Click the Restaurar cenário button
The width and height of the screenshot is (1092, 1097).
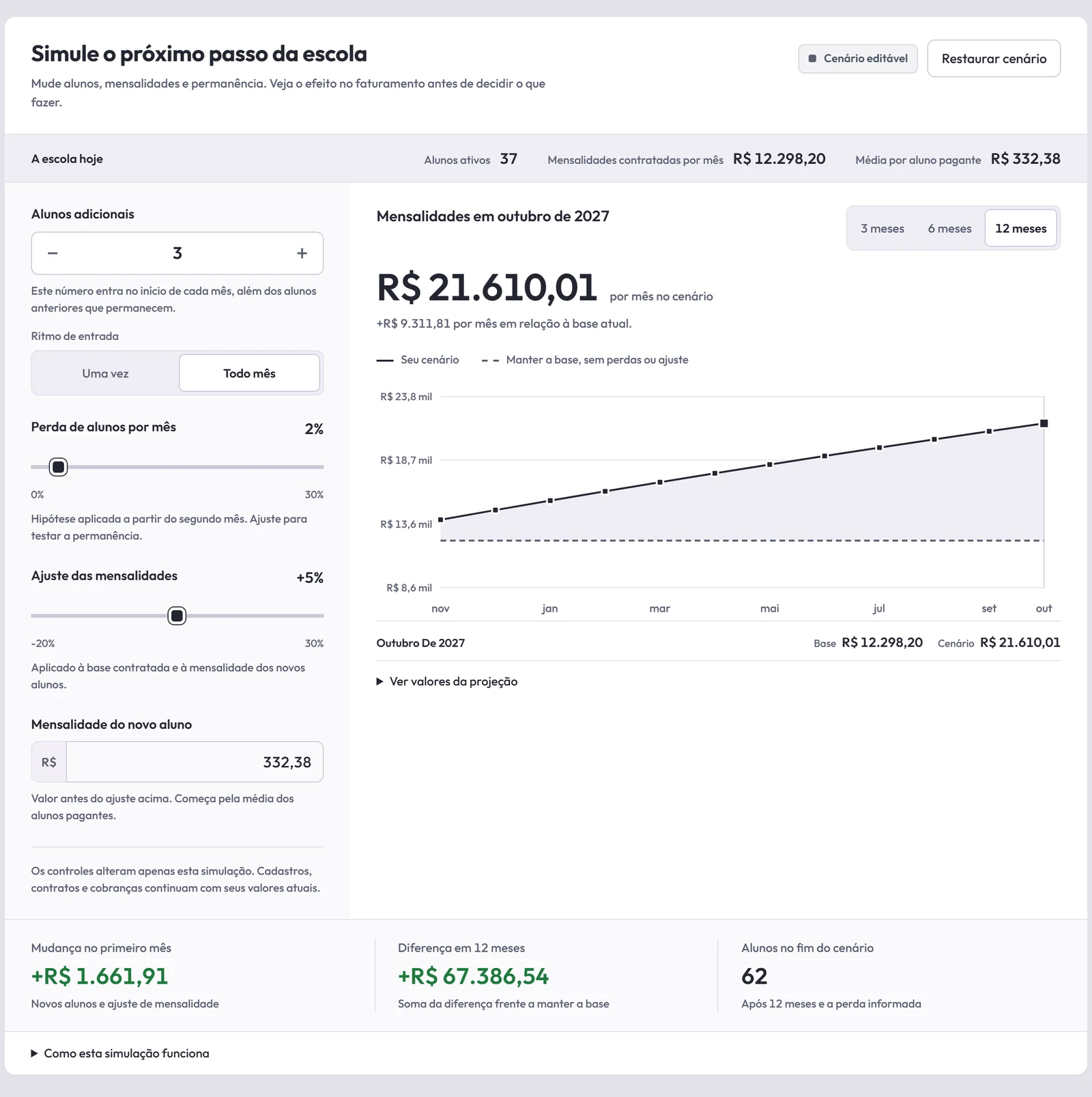994,59
